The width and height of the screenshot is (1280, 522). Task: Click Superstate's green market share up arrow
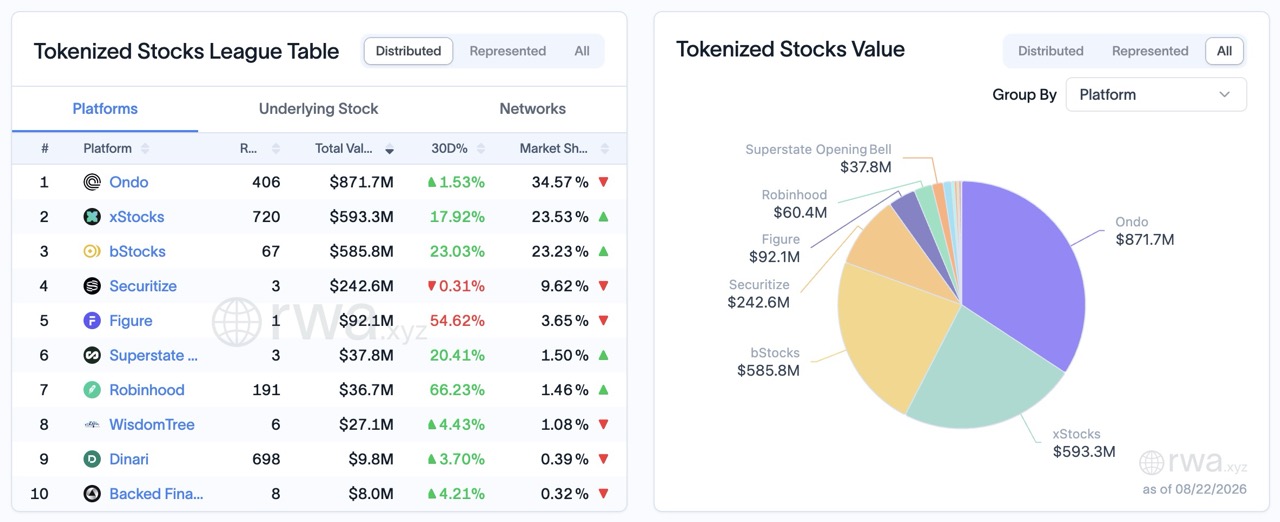(603, 355)
